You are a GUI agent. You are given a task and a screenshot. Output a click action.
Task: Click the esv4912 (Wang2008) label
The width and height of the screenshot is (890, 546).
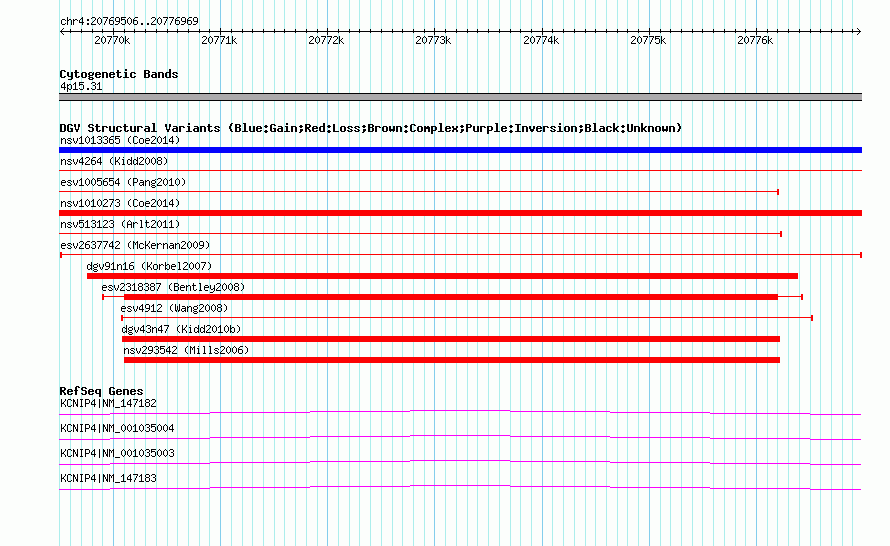pyautogui.click(x=174, y=308)
